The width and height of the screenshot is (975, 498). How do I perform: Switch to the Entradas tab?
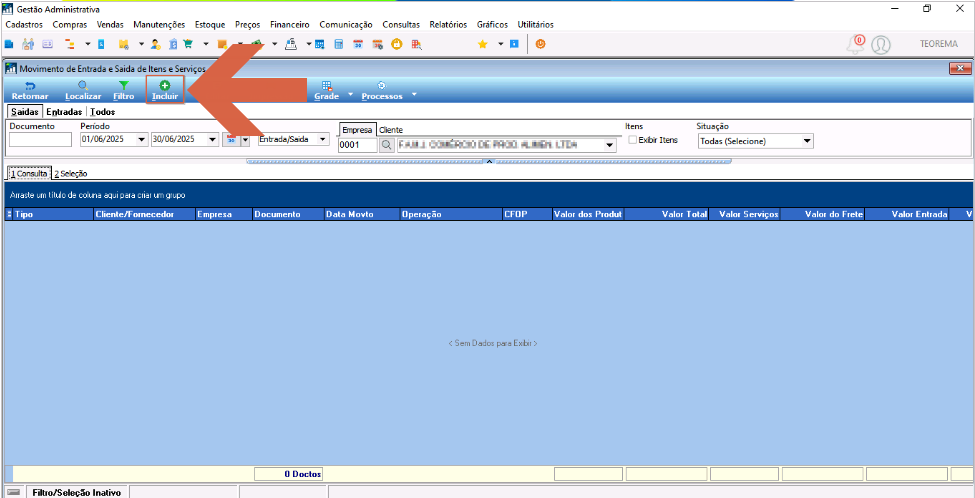click(x=64, y=112)
